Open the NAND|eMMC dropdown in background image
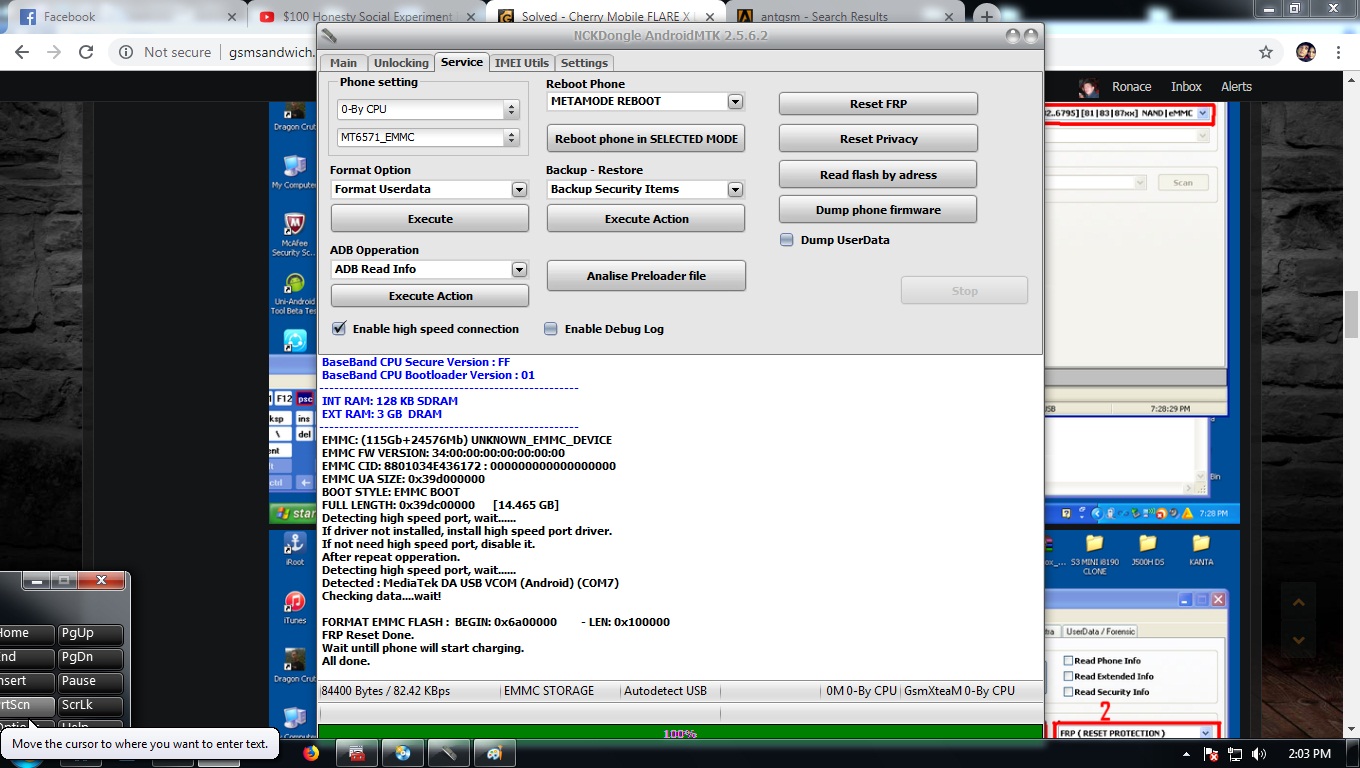Screen dimensions: 1360x768 tap(1203, 114)
